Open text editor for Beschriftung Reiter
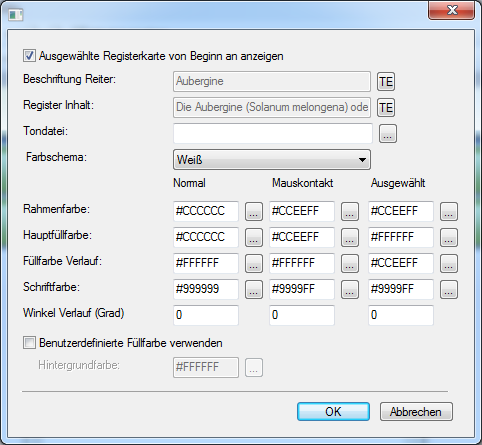 (x=386, y=82)
